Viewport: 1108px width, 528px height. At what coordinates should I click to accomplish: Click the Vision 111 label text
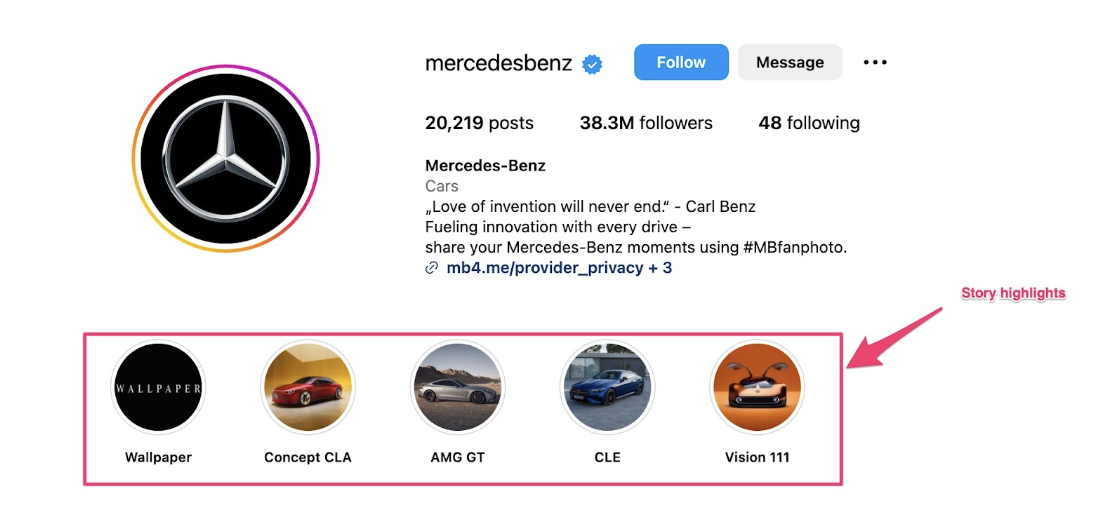point(757,457)
